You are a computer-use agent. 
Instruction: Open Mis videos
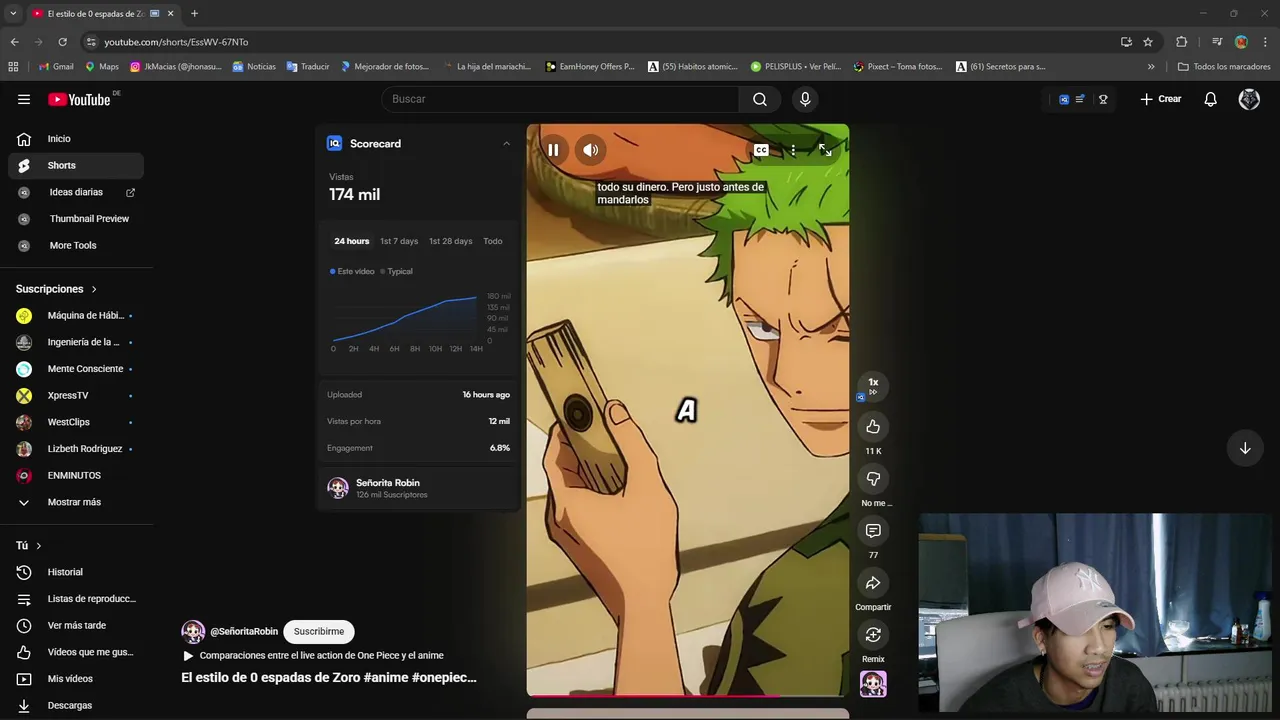[x=76, y=678]
